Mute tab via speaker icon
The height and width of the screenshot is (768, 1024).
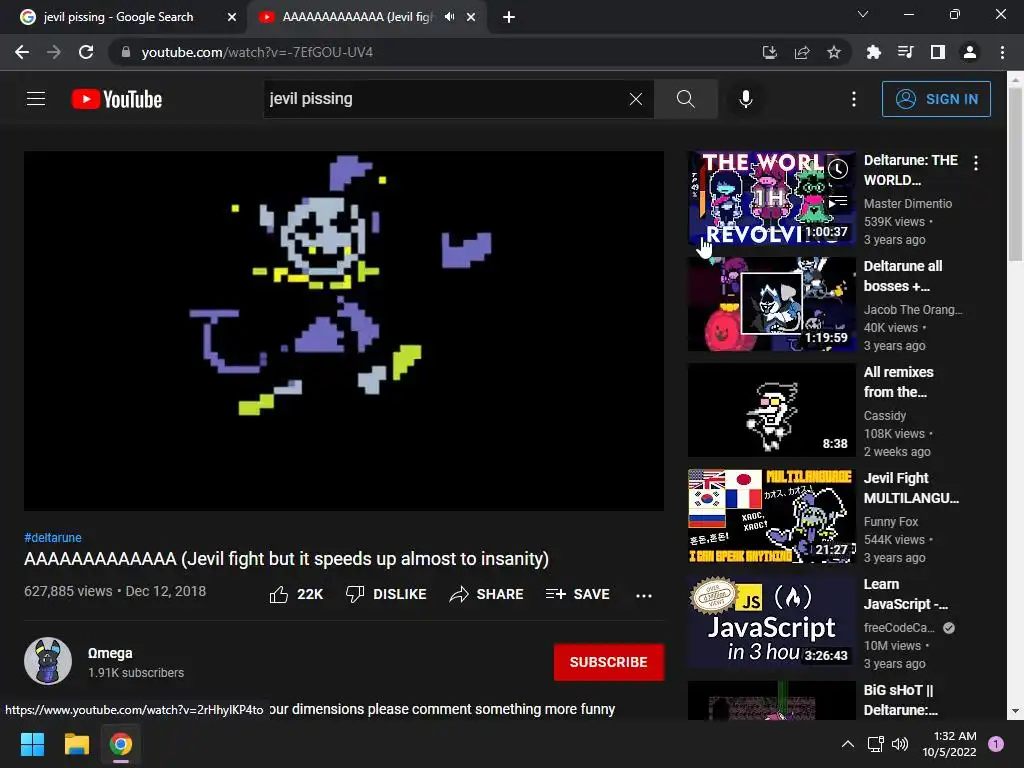coord(449,17)
